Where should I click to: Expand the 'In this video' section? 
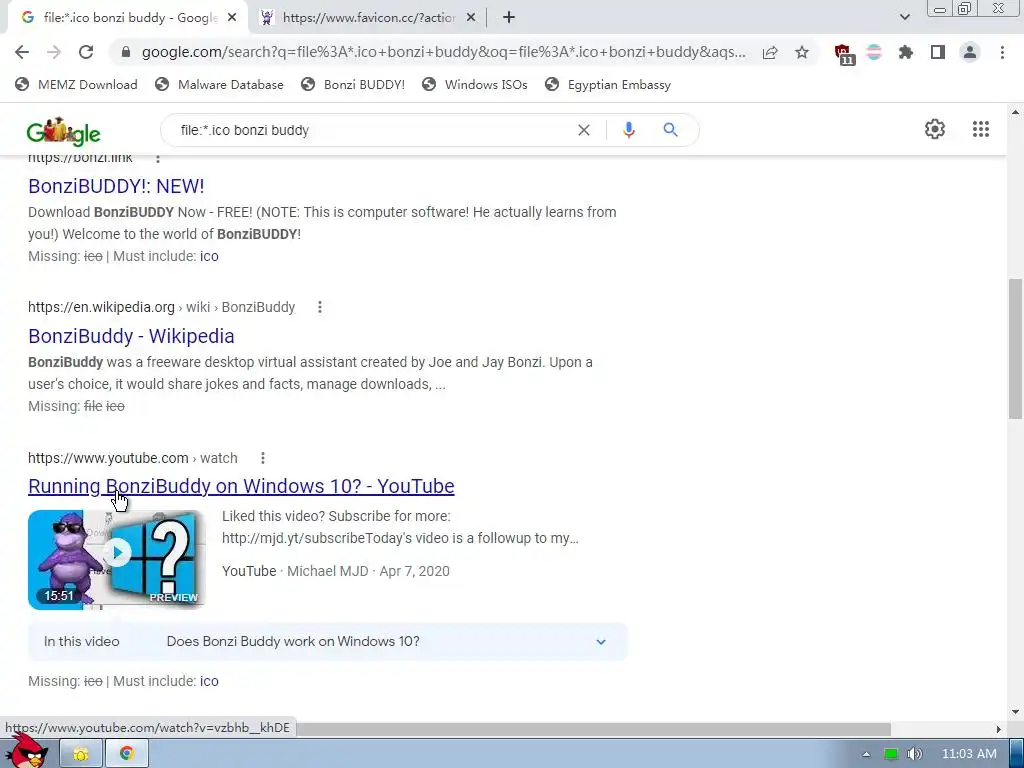[601, 642]
